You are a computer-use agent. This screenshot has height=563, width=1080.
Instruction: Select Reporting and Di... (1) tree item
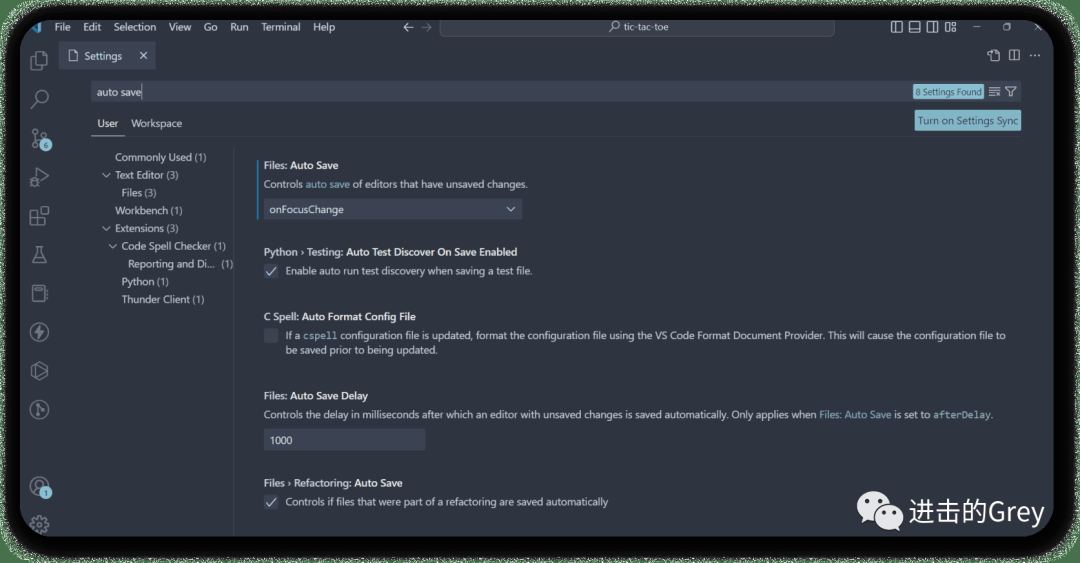click(x=180, y=264)
